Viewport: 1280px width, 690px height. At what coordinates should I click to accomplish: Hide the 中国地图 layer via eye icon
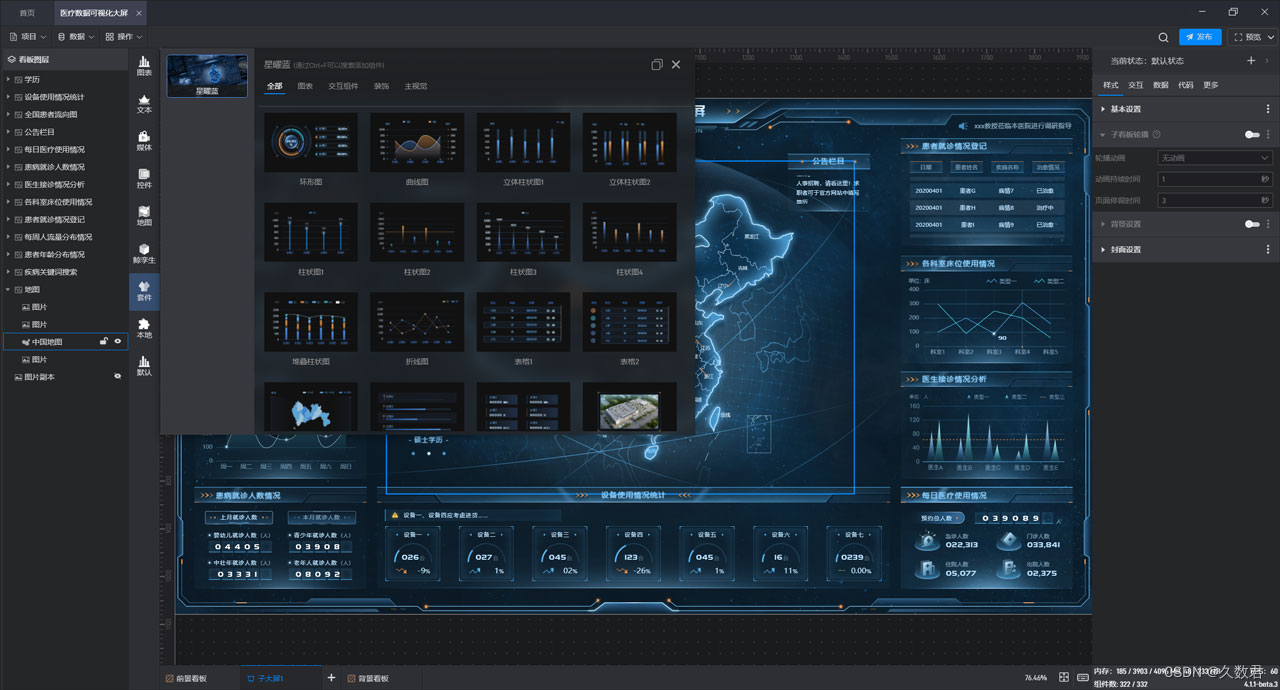pos(118,342)
